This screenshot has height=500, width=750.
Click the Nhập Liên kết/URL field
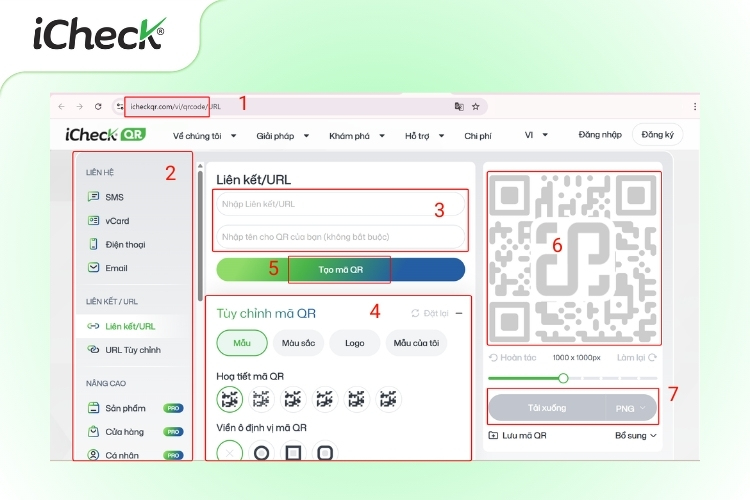click(341, 204)
